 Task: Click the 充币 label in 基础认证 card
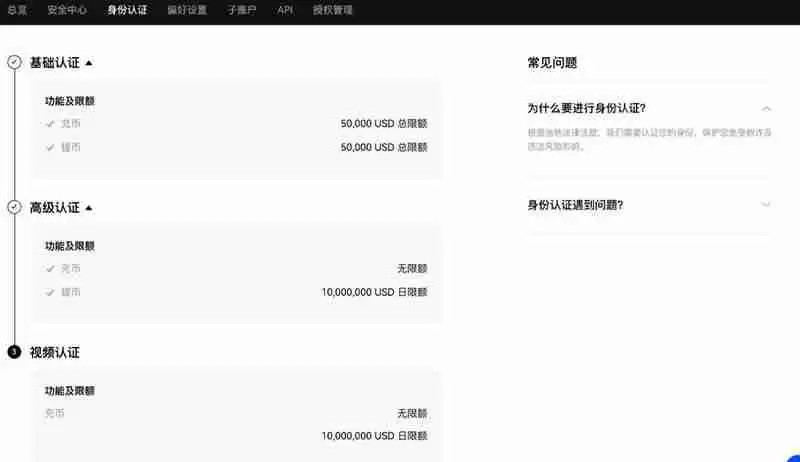pos(70,123)
